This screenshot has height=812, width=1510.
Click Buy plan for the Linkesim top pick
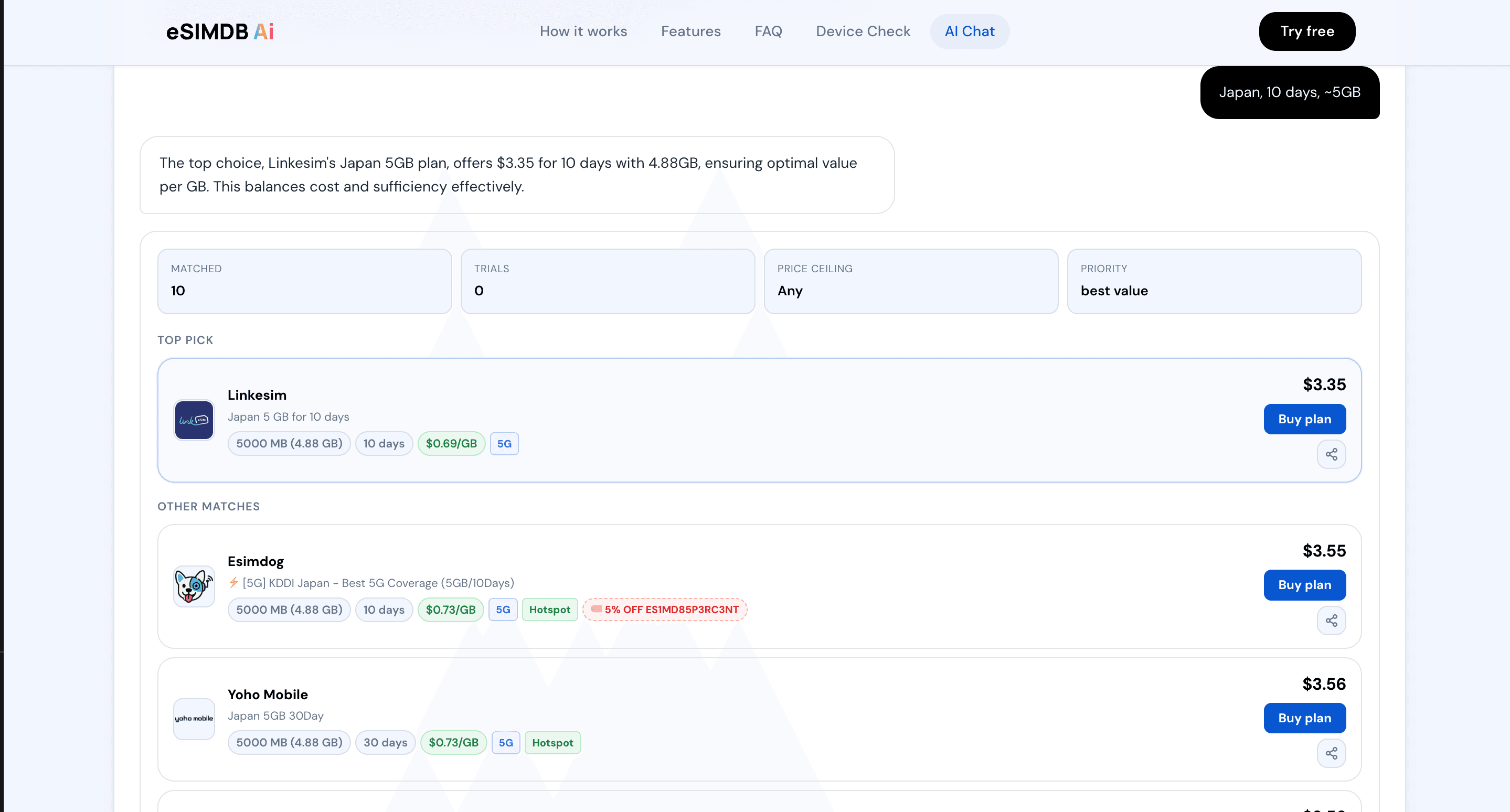coord(1304,419)
